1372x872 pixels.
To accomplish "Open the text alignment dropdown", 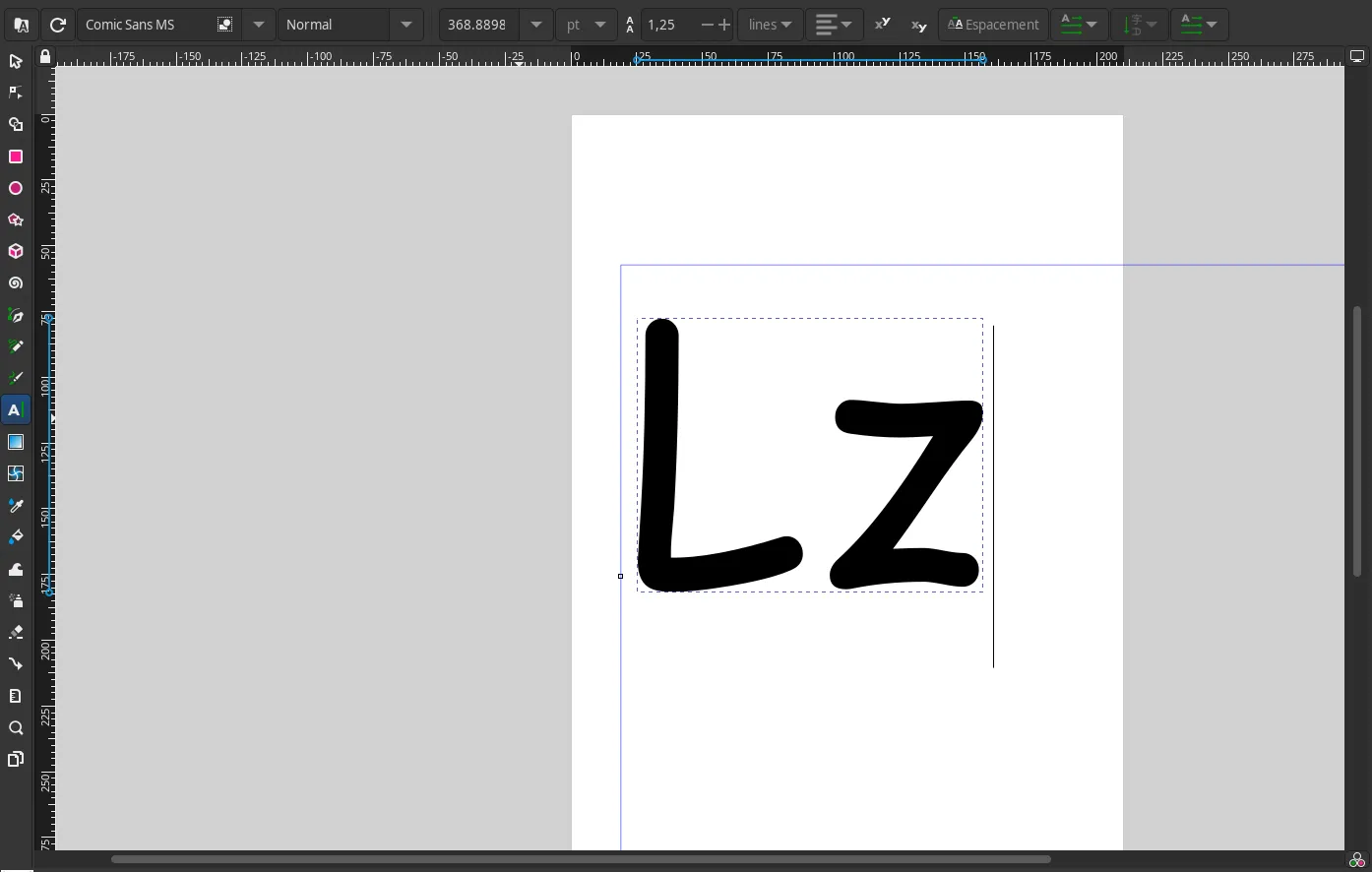I will [x=835, y=25].
